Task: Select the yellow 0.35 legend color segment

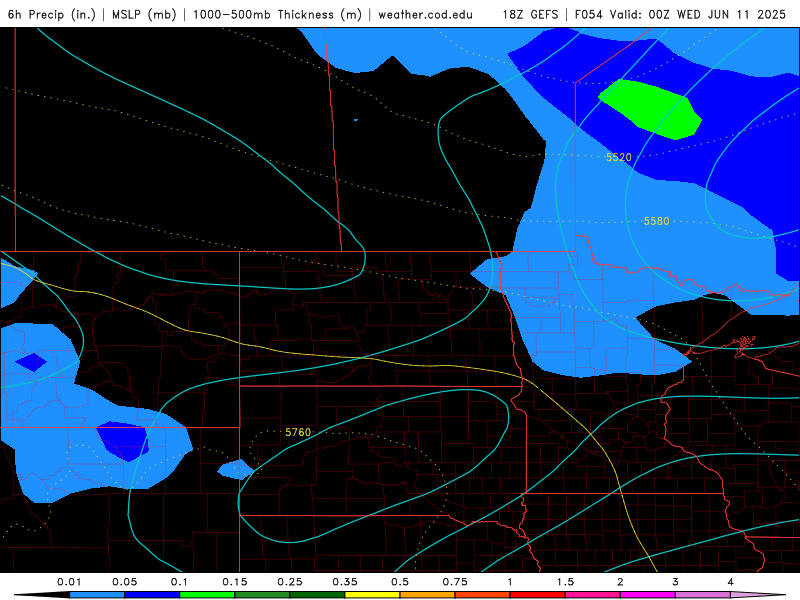Action: coord(372,595)
